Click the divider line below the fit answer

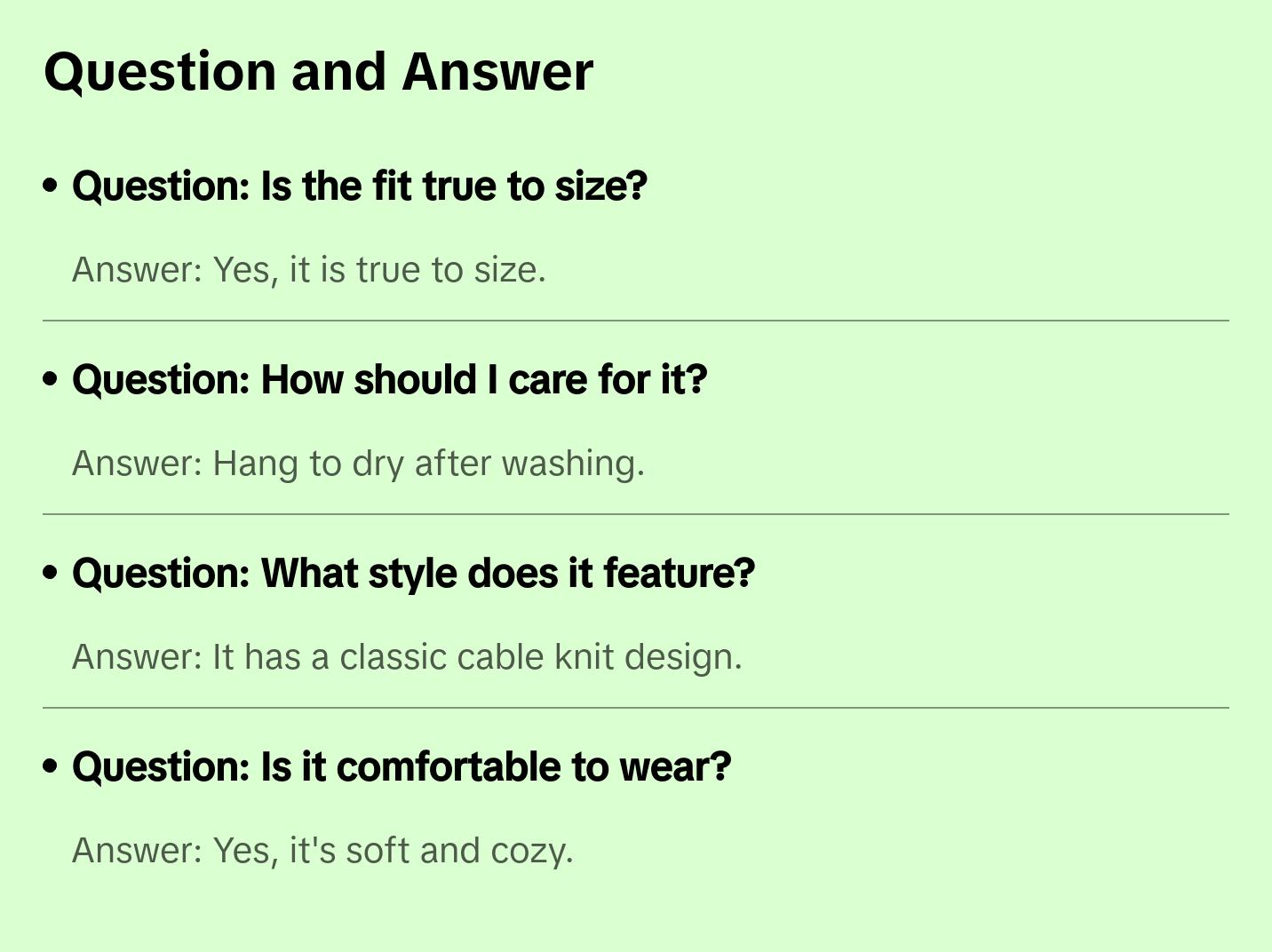point(636,321)
